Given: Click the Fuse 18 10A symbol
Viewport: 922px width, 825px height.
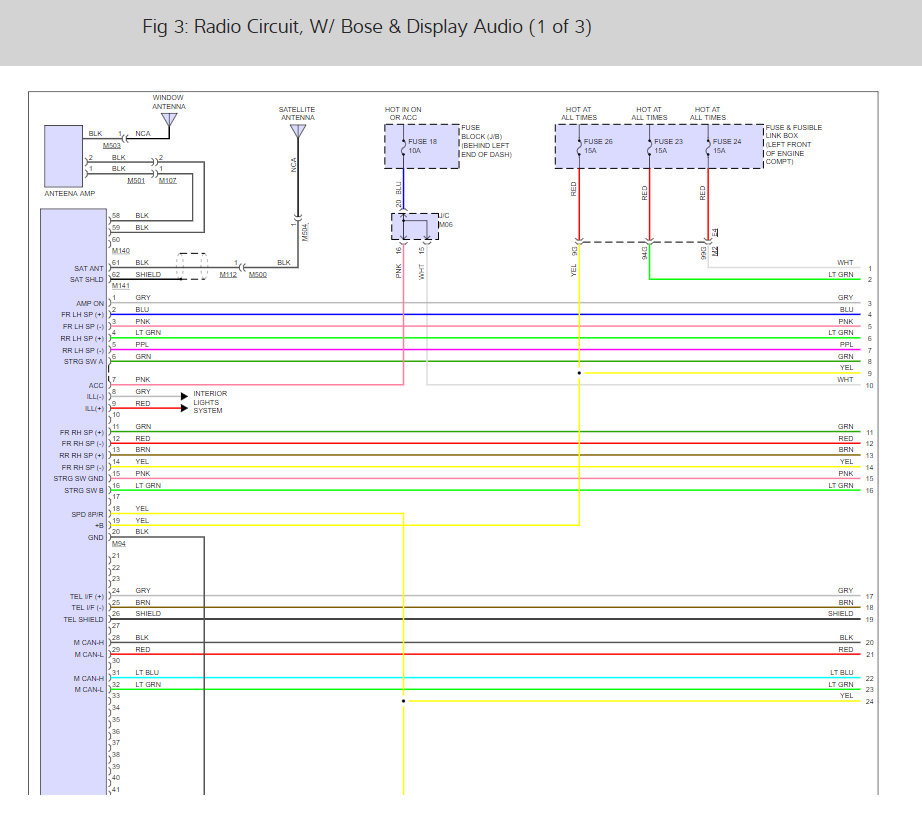Looking at the screenshot, I should (x=403, y=147).
